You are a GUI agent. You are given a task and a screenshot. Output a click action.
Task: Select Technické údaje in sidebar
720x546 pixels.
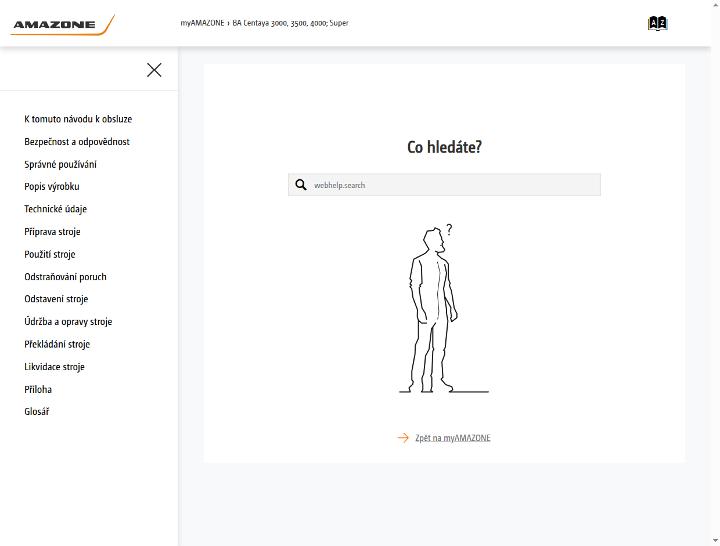(x=56, y=209)
